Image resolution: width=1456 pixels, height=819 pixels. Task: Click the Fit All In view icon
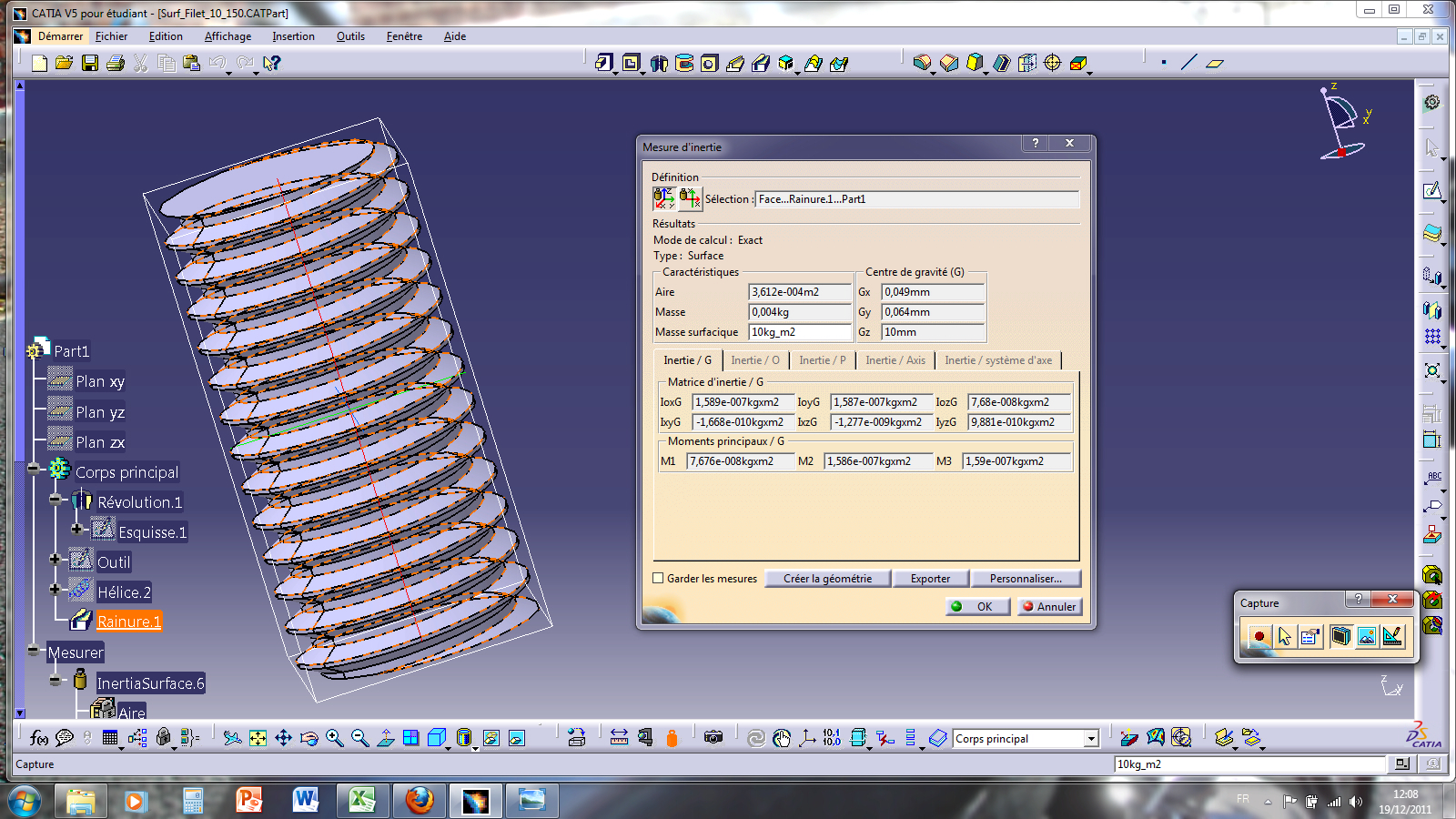[258, 738]
